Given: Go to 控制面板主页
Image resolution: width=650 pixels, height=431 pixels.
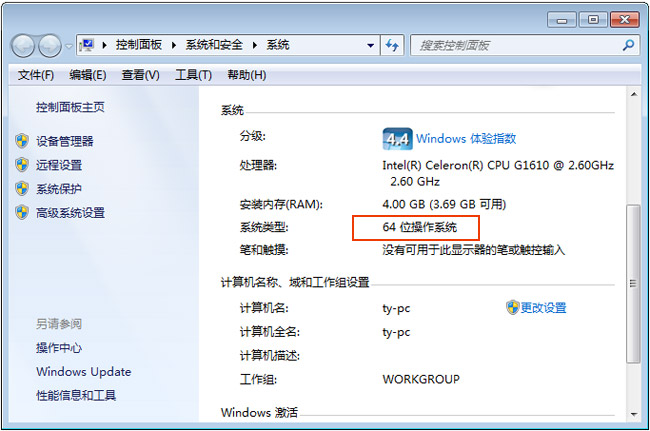Looking at the screenshot, I should point(70,107).
